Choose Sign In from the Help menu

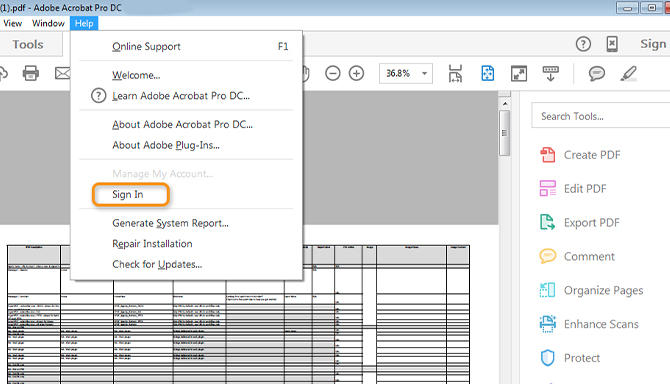[128, 194]
